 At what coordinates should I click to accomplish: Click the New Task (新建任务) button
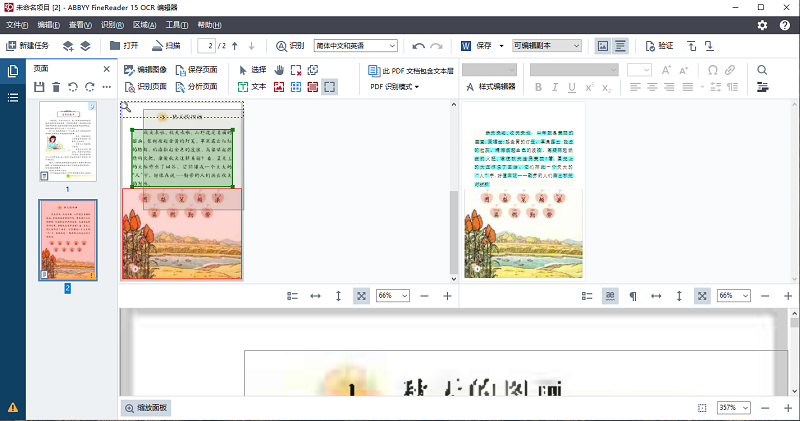tap(28, 46)
